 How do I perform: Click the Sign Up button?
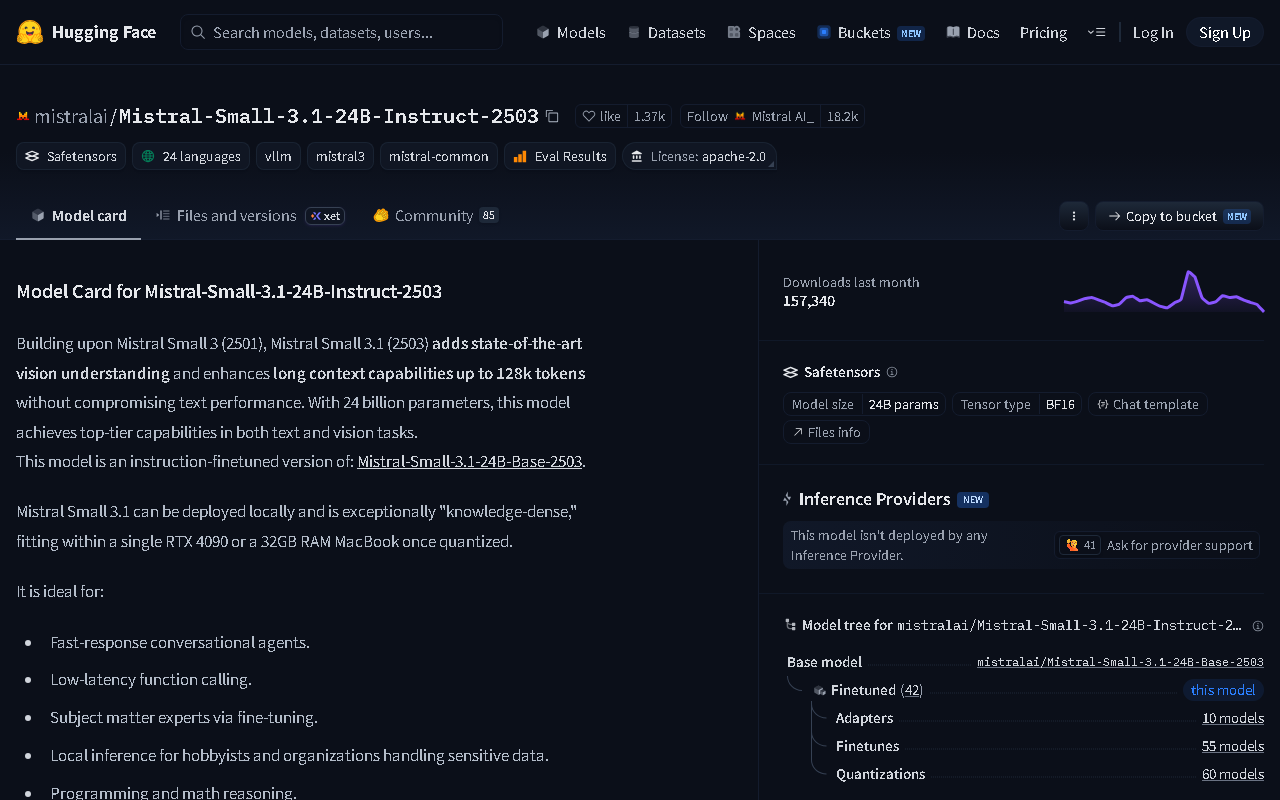(1225, 32)
